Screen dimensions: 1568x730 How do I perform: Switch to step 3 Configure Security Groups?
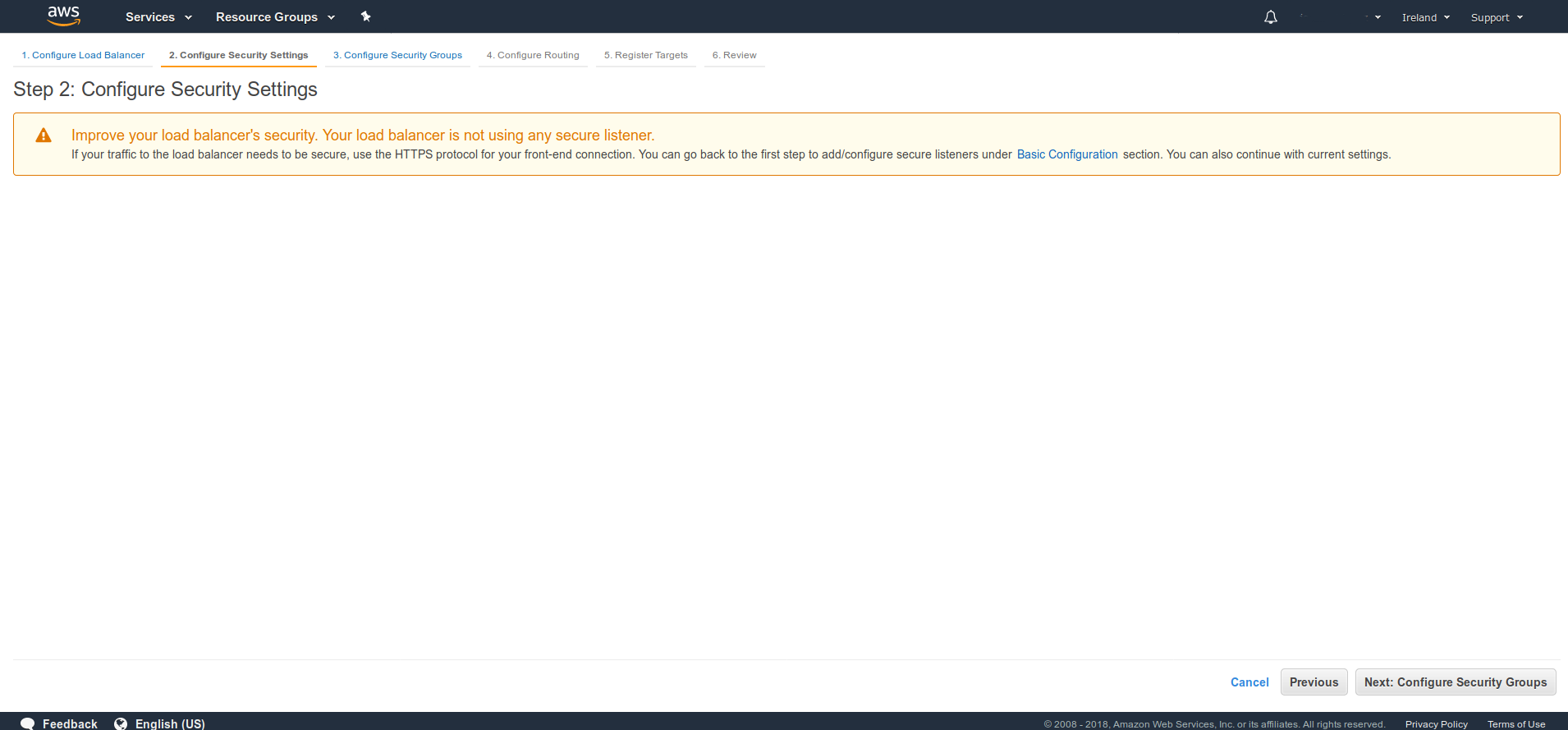[x=397, y=55]
